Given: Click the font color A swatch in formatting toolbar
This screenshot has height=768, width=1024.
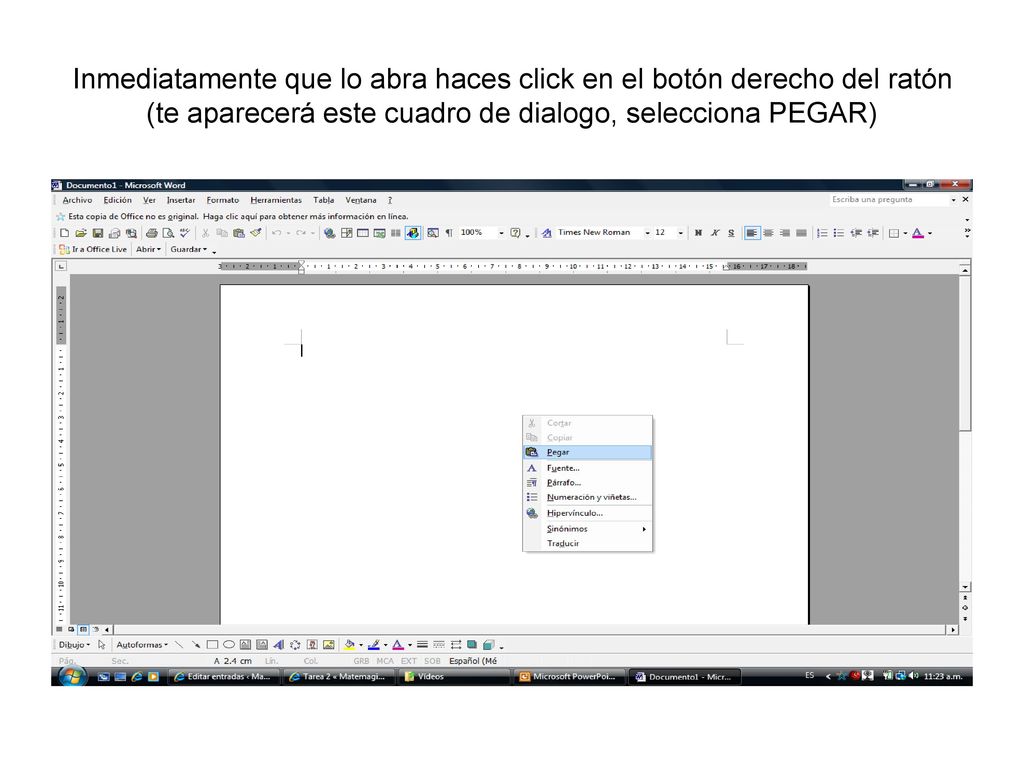Looking at the screenshot, I should tap(918, 233).
